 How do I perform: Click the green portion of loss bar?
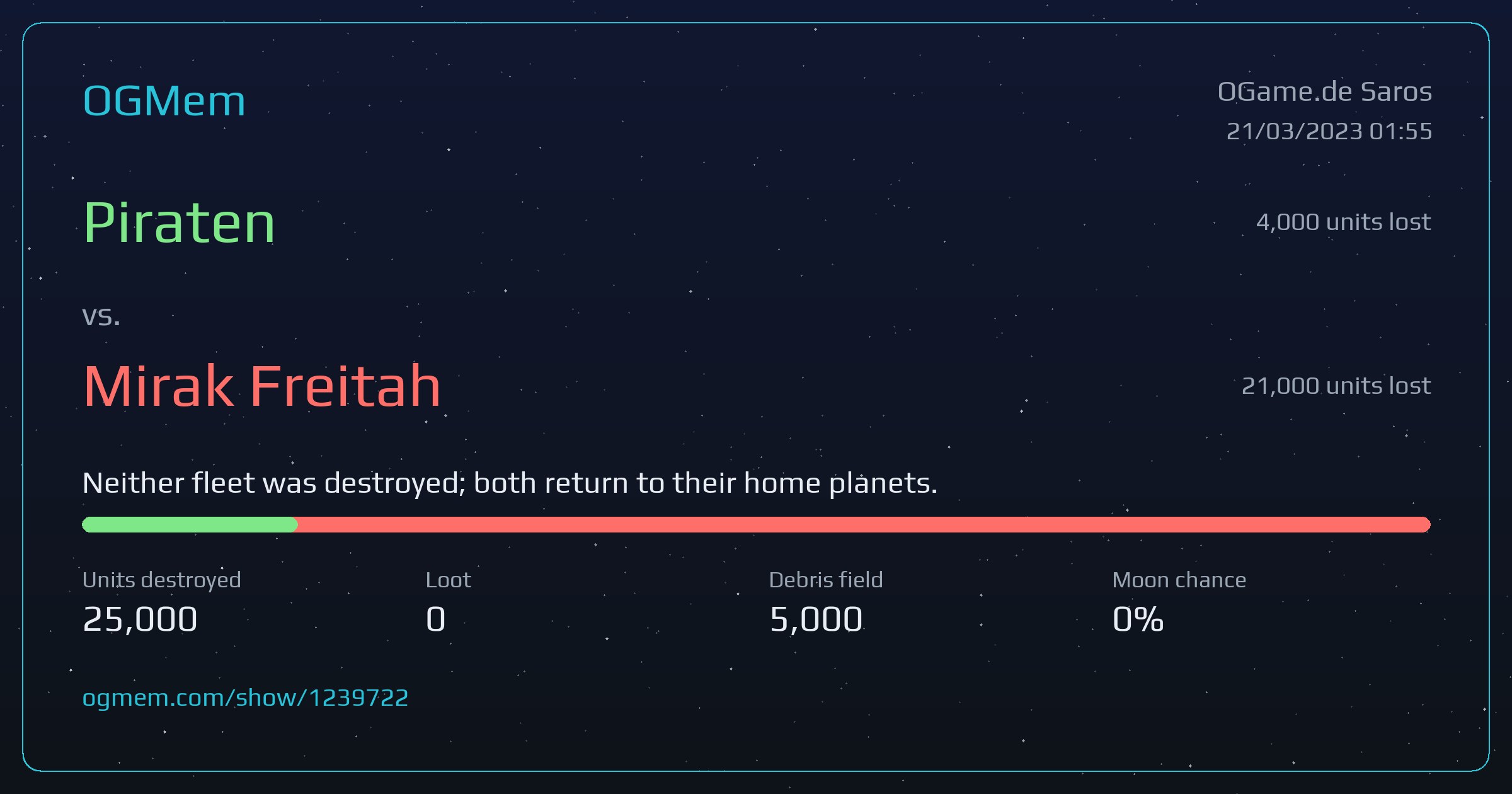189,524
